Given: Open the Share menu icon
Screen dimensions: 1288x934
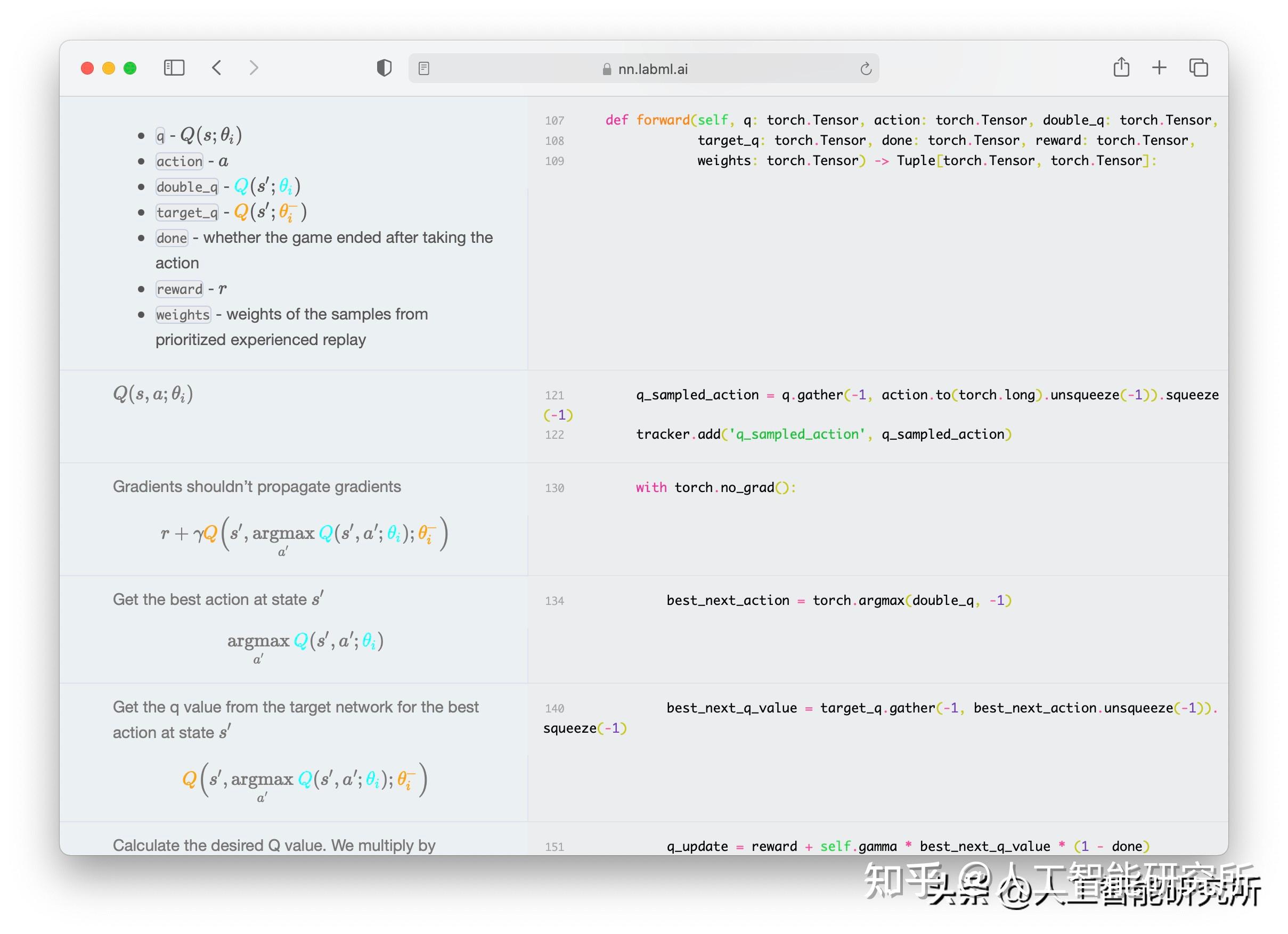Looking at the screenshot, I should (1121, 68).
